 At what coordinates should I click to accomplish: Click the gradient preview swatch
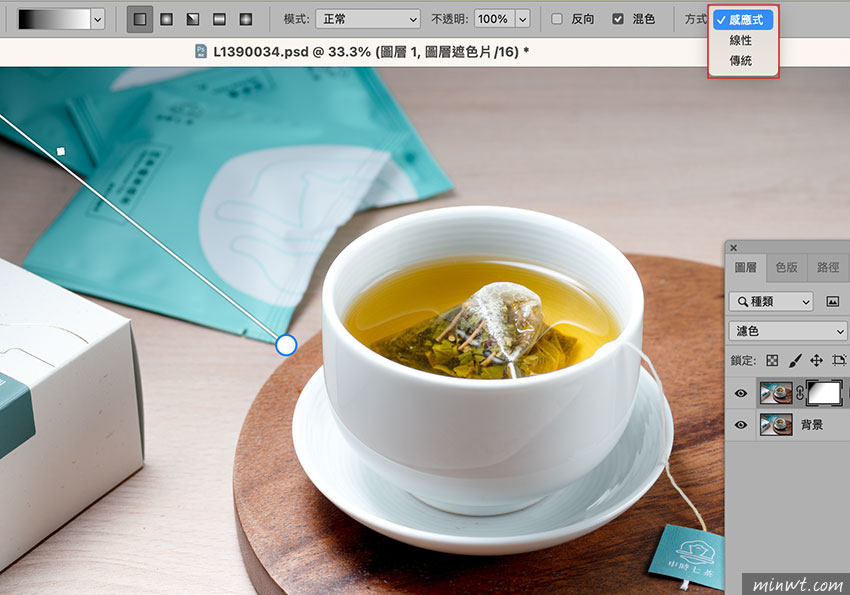(x=54, y=20)
